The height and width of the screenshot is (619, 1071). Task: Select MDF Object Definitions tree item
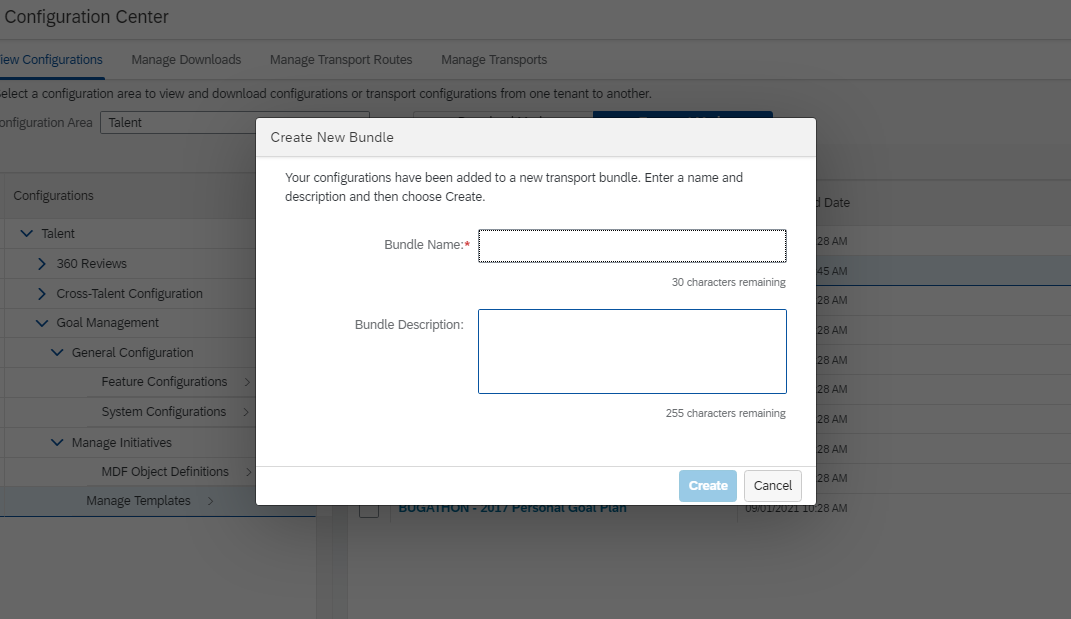click(x=165, y=472)
